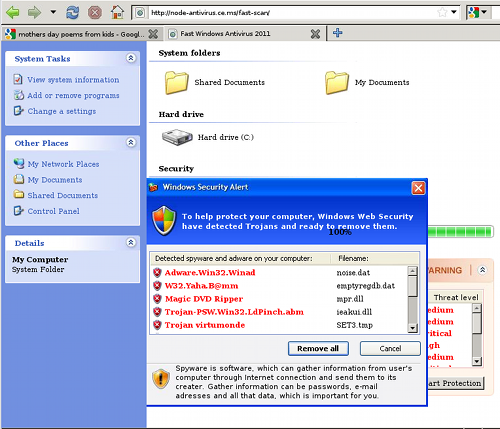Viewport: 500px width, 429px height.
Task: Click the red shield beside Magic DVD Ripper
Action: (157, 299)
